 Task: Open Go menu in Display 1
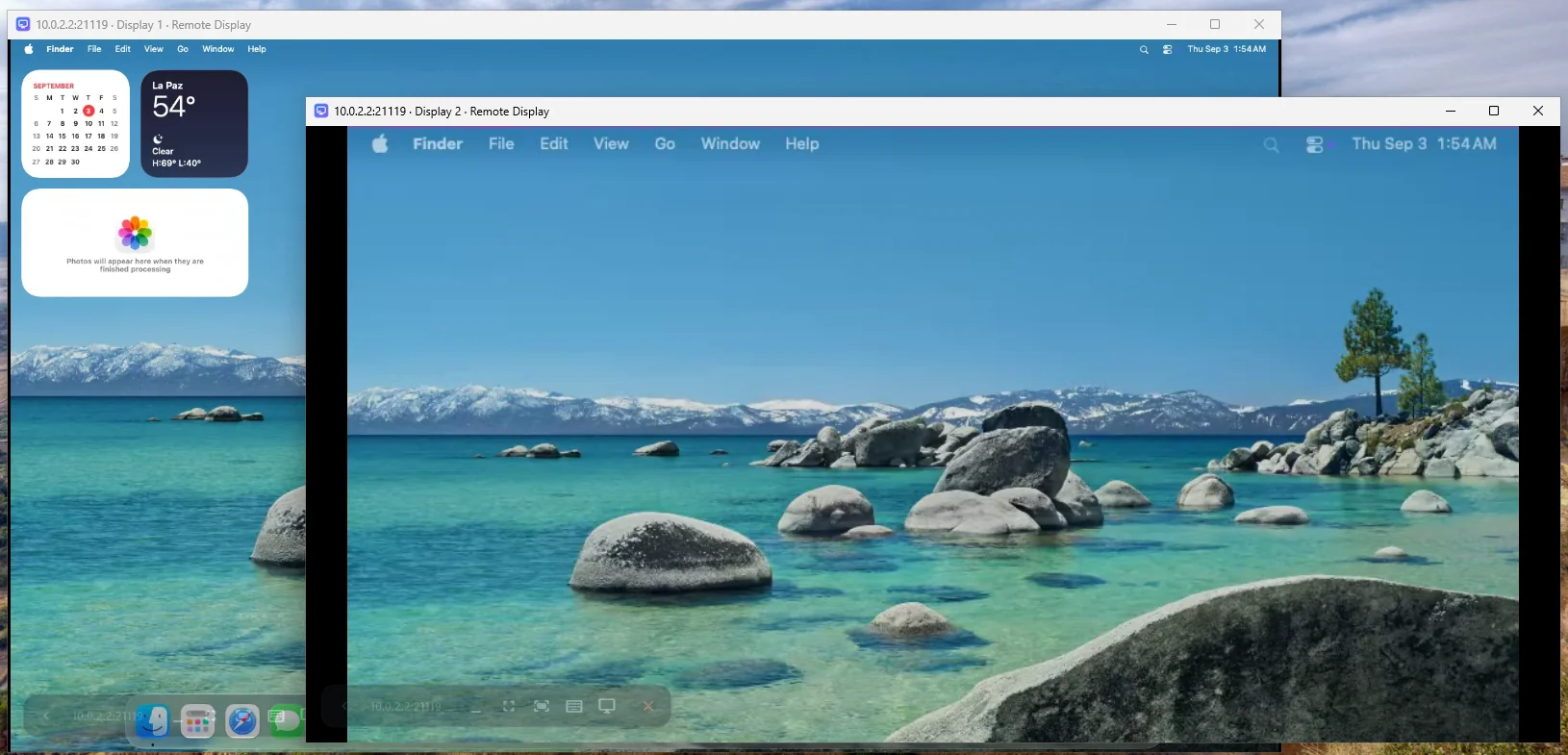click(183, 49)
